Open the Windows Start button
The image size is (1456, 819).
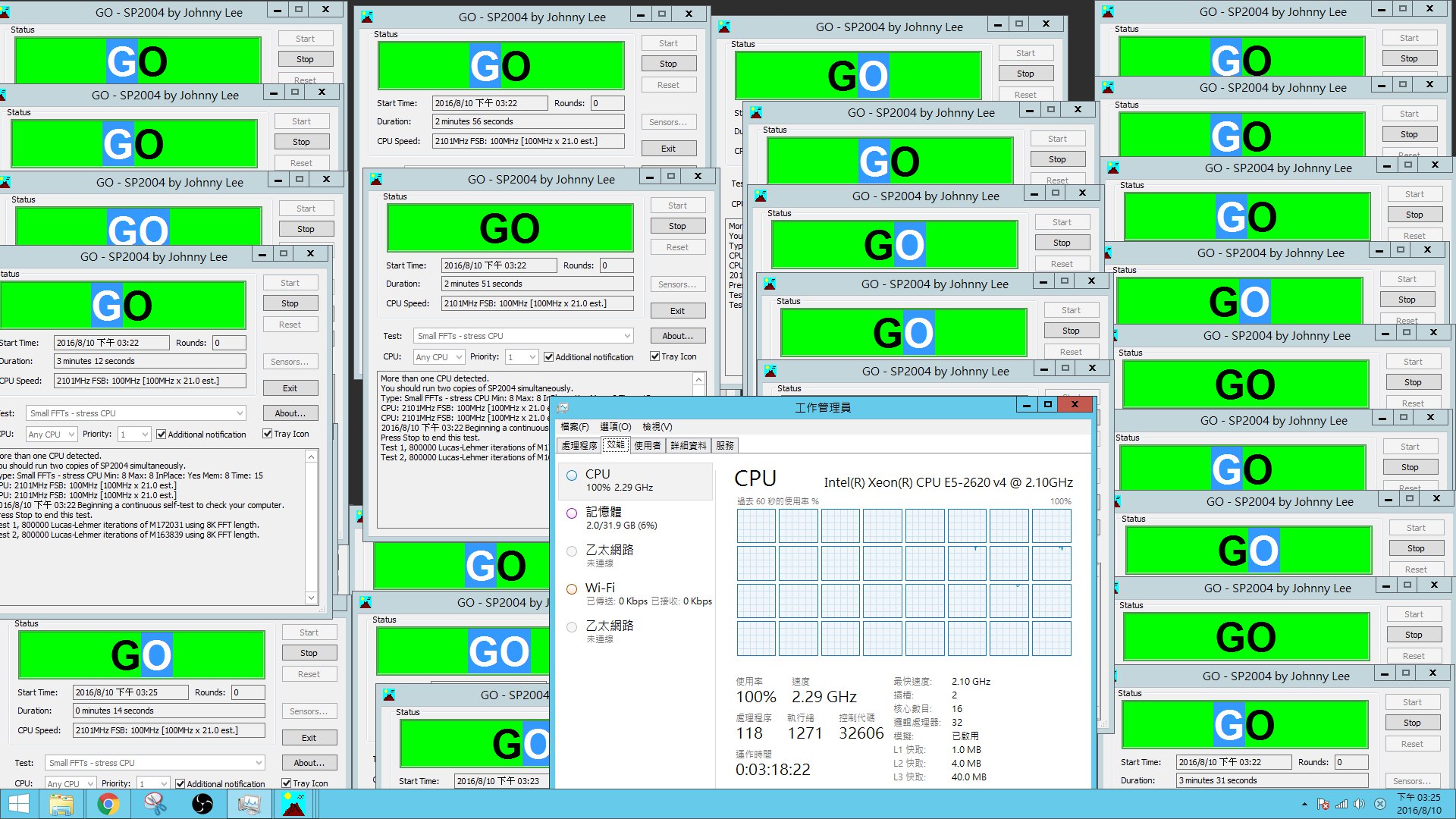18,804
